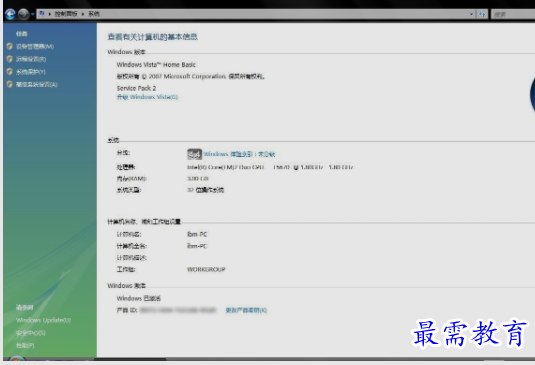Click shield icon next to 远程设置(R)

click(x=10, y=59)
